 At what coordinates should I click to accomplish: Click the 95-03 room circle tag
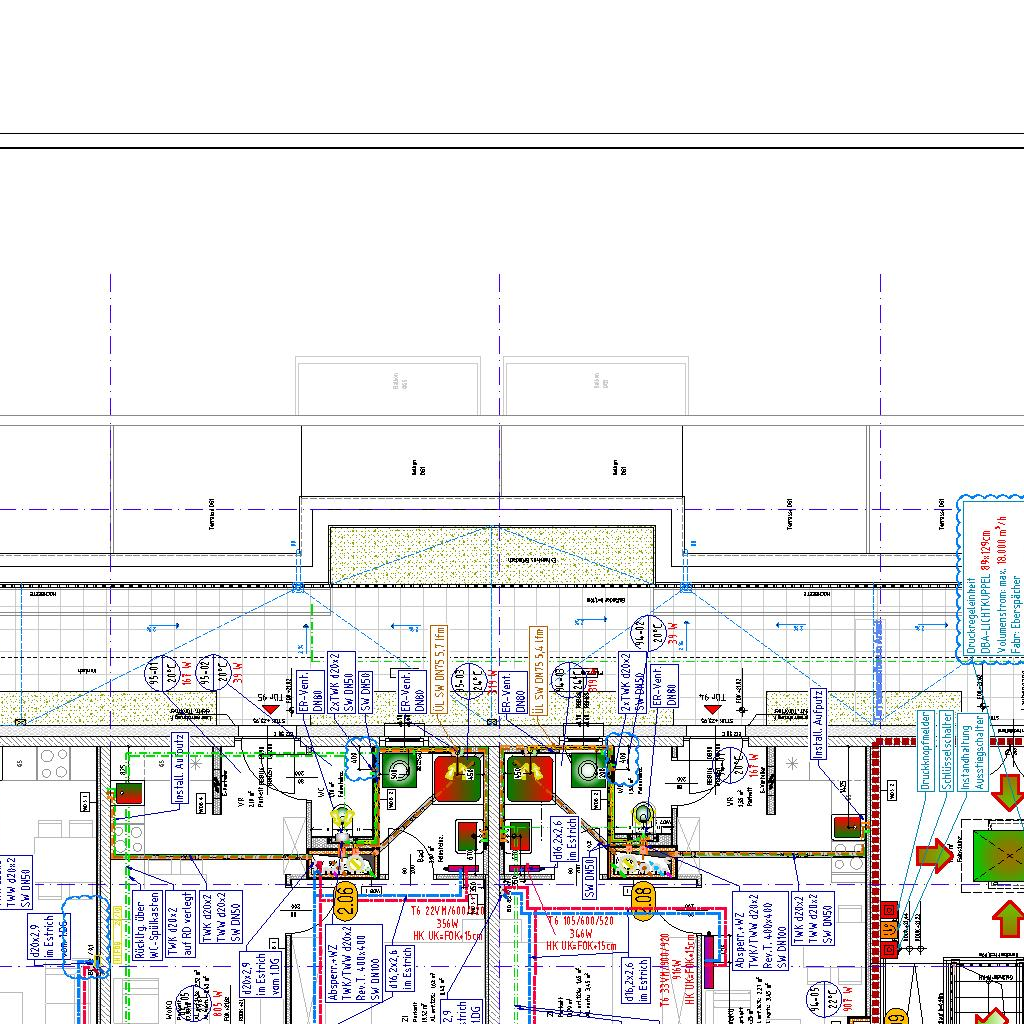(x=468, y=681)
